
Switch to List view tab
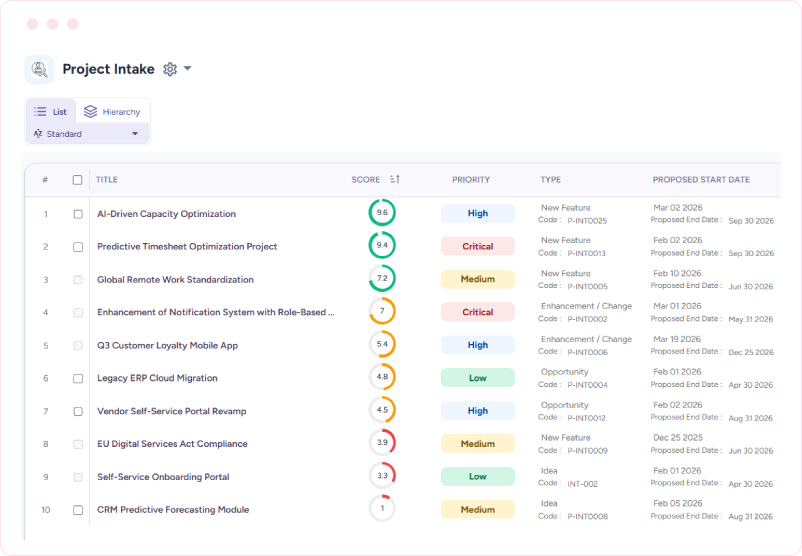(51, 112)
